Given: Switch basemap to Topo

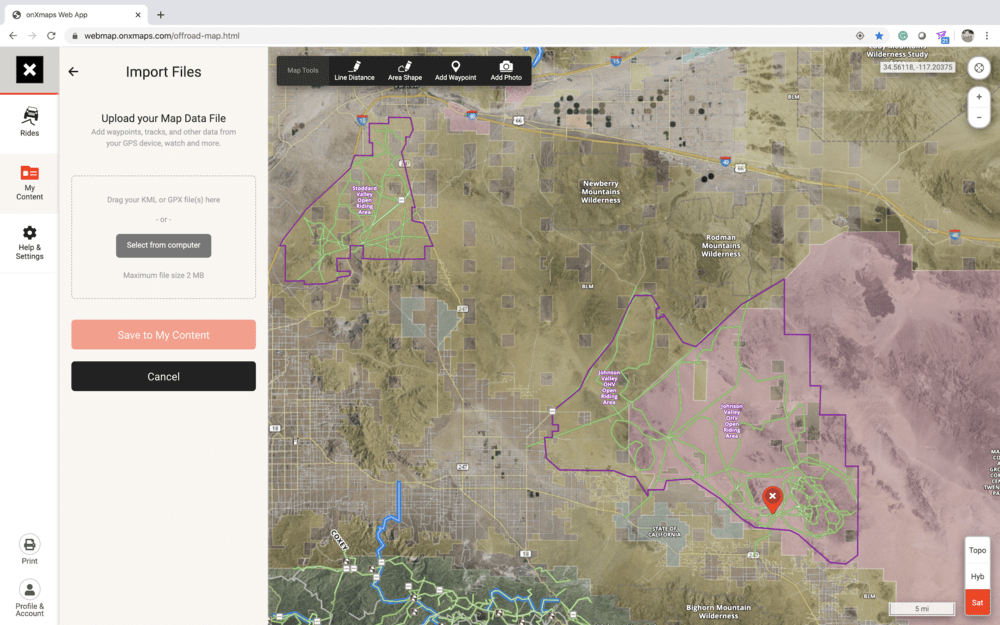Looking at the screenshot, I should [977, 550].
